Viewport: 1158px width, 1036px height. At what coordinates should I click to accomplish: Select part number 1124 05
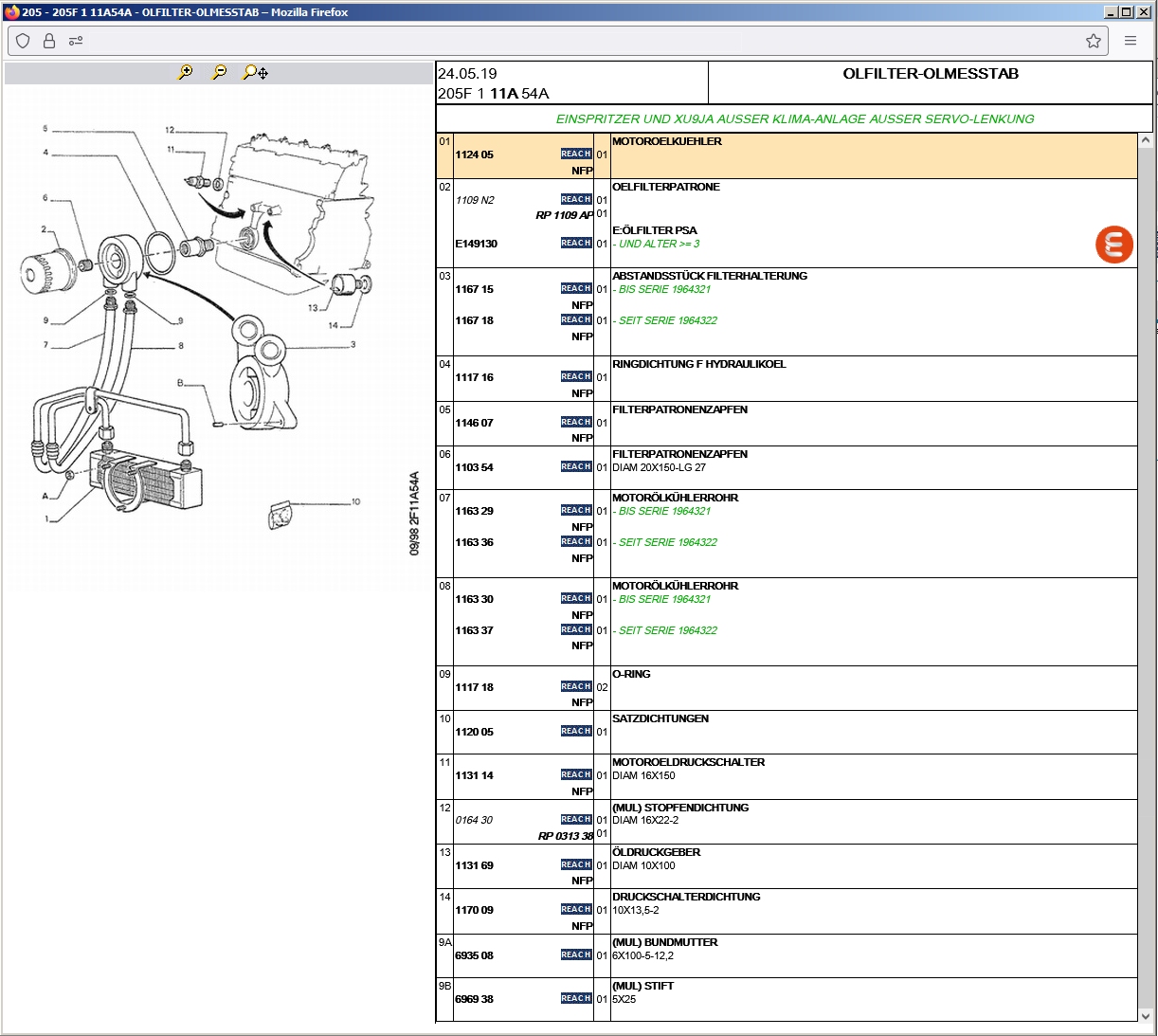475,154
